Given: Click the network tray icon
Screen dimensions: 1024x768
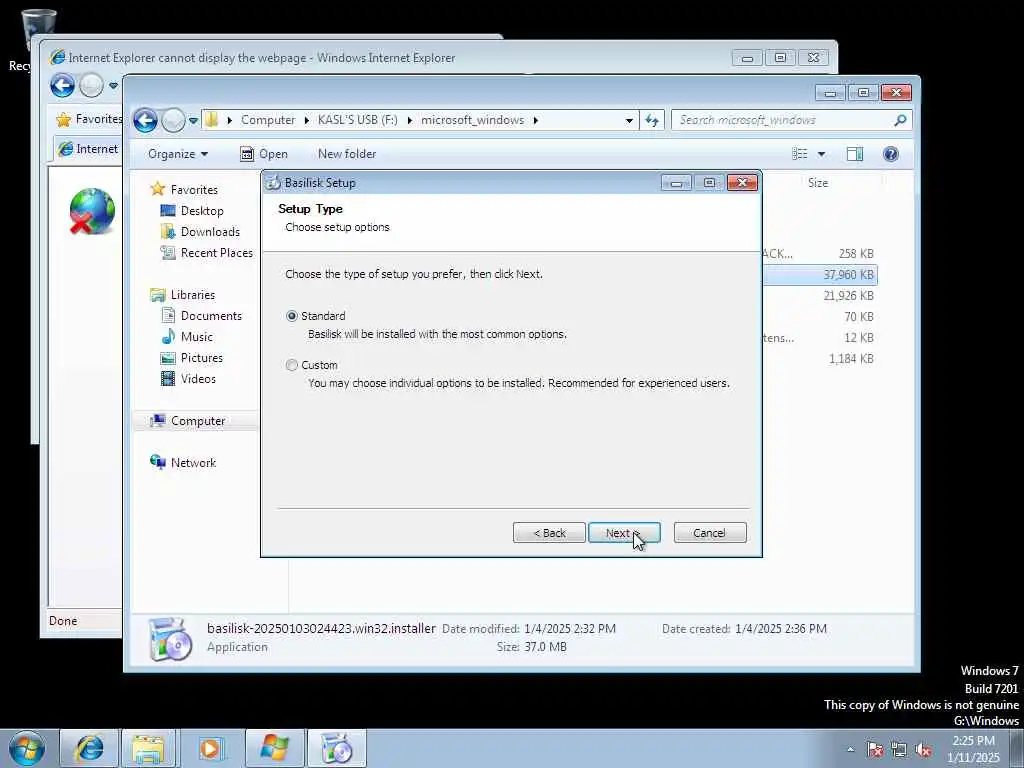Looking at the screenshot, I should 899,750.
